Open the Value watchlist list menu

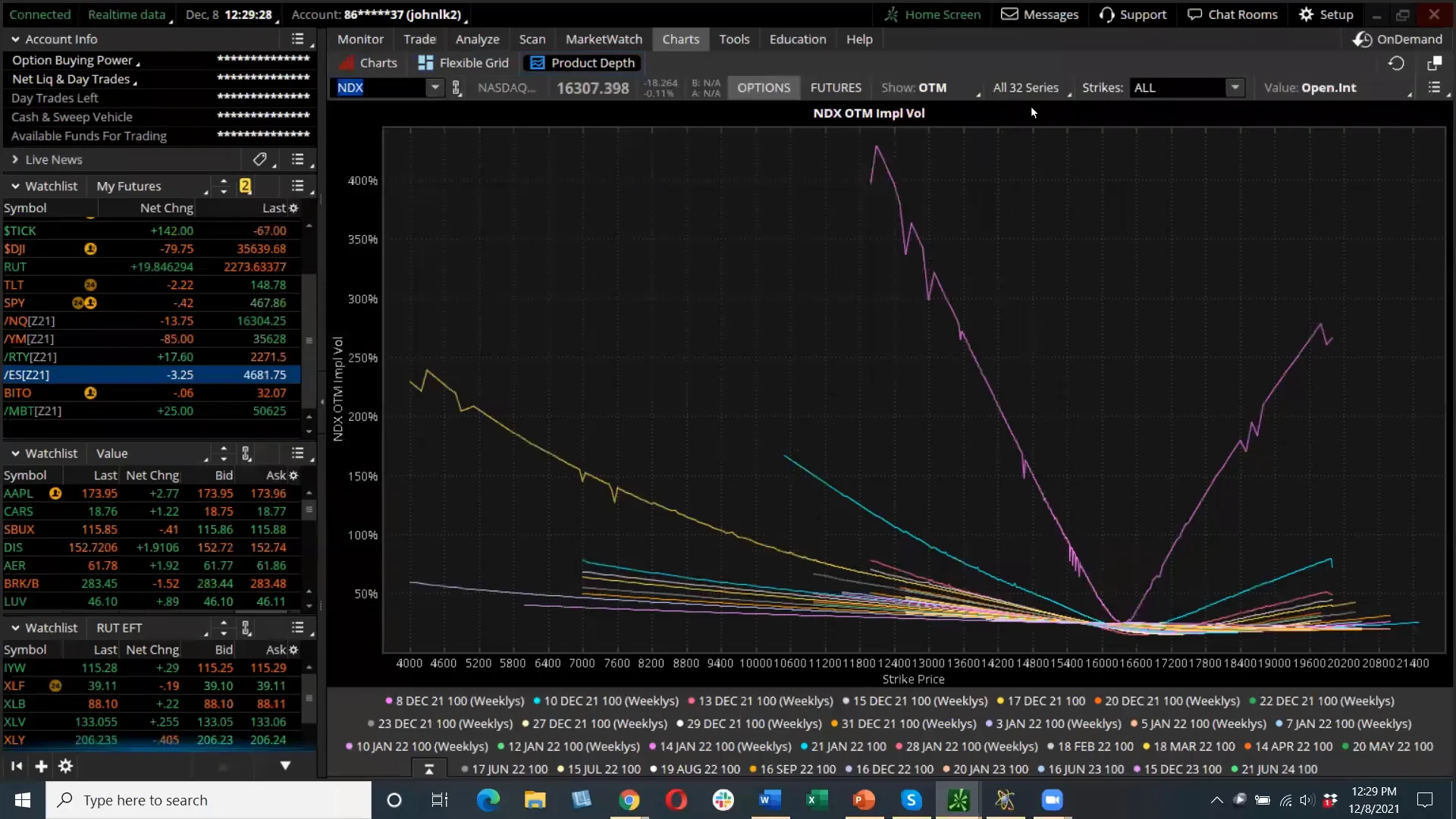point(298,453)
